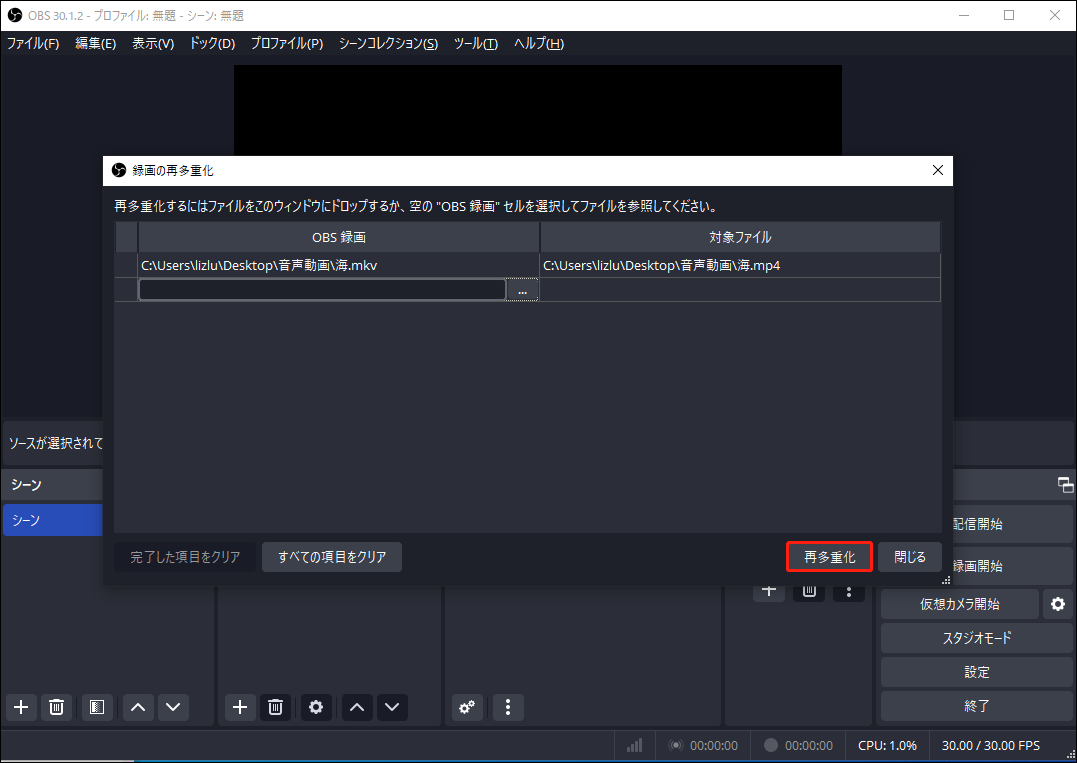Click streaming status icon in status bar
1077x763 pixels.
pyautogui.click(x=676, y=745)
